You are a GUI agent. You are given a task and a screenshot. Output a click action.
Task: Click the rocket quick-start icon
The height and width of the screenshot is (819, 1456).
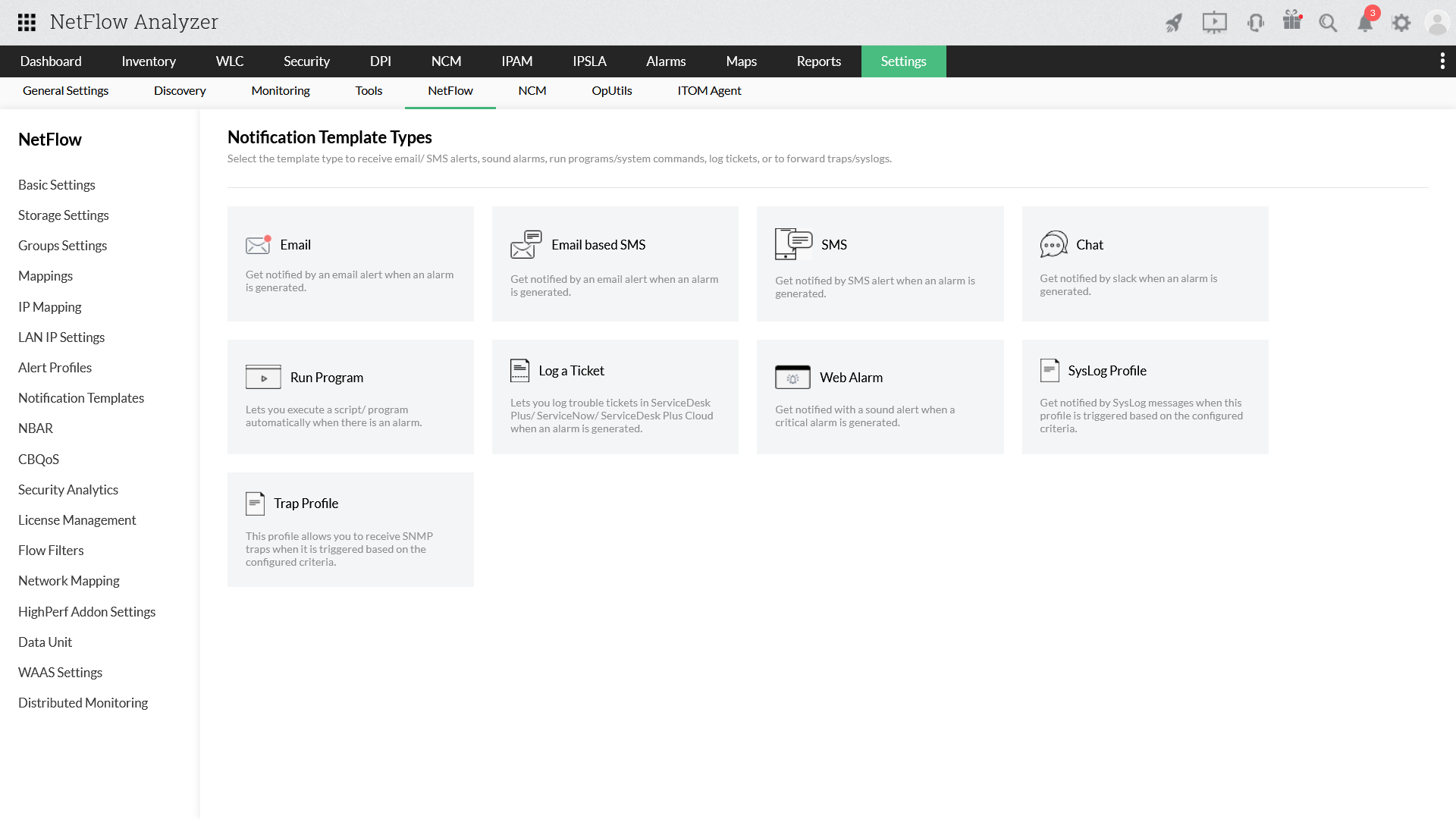tap(1174, 23)
